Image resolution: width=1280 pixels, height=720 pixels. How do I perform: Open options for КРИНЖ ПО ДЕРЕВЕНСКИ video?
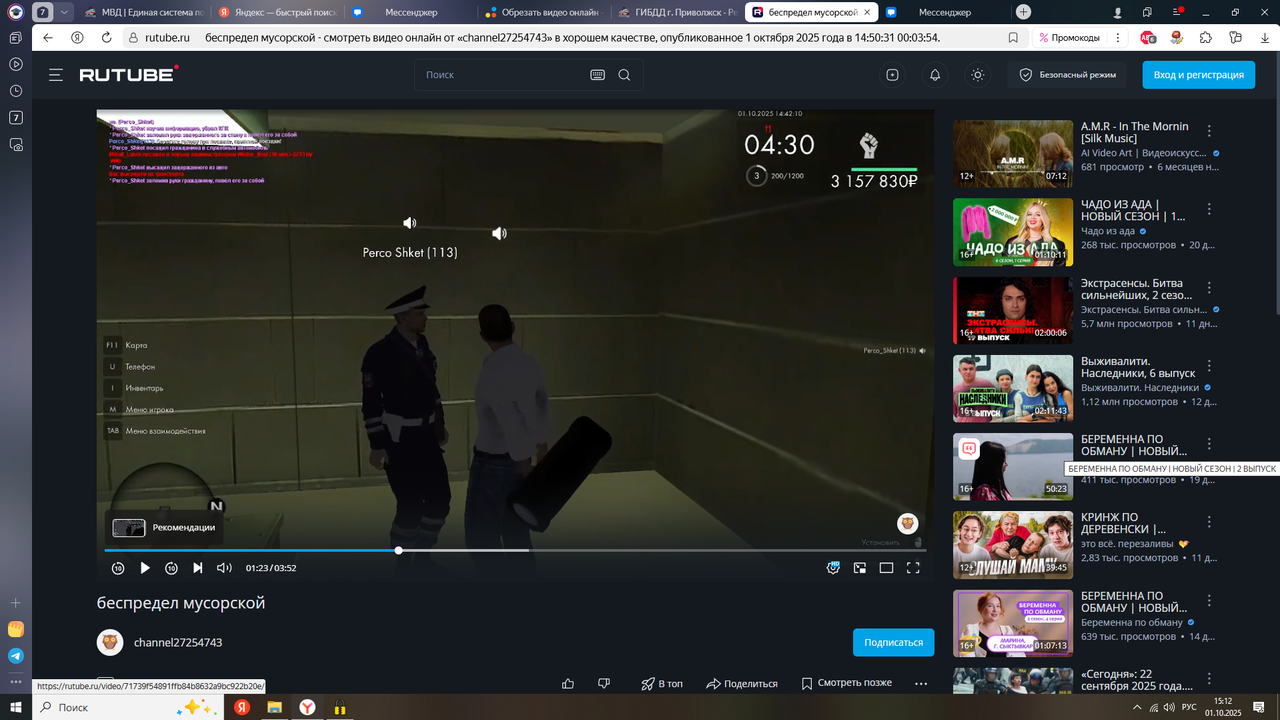(1209, 522)
